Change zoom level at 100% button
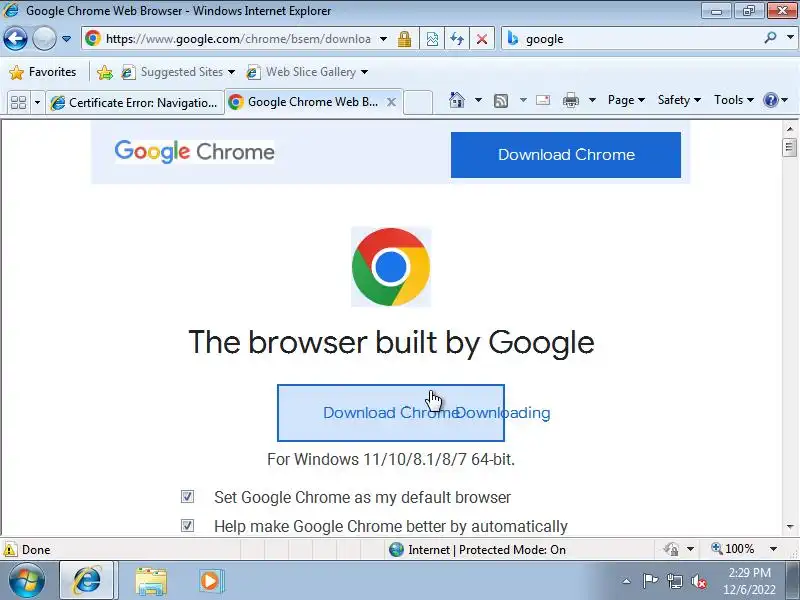 733,549
